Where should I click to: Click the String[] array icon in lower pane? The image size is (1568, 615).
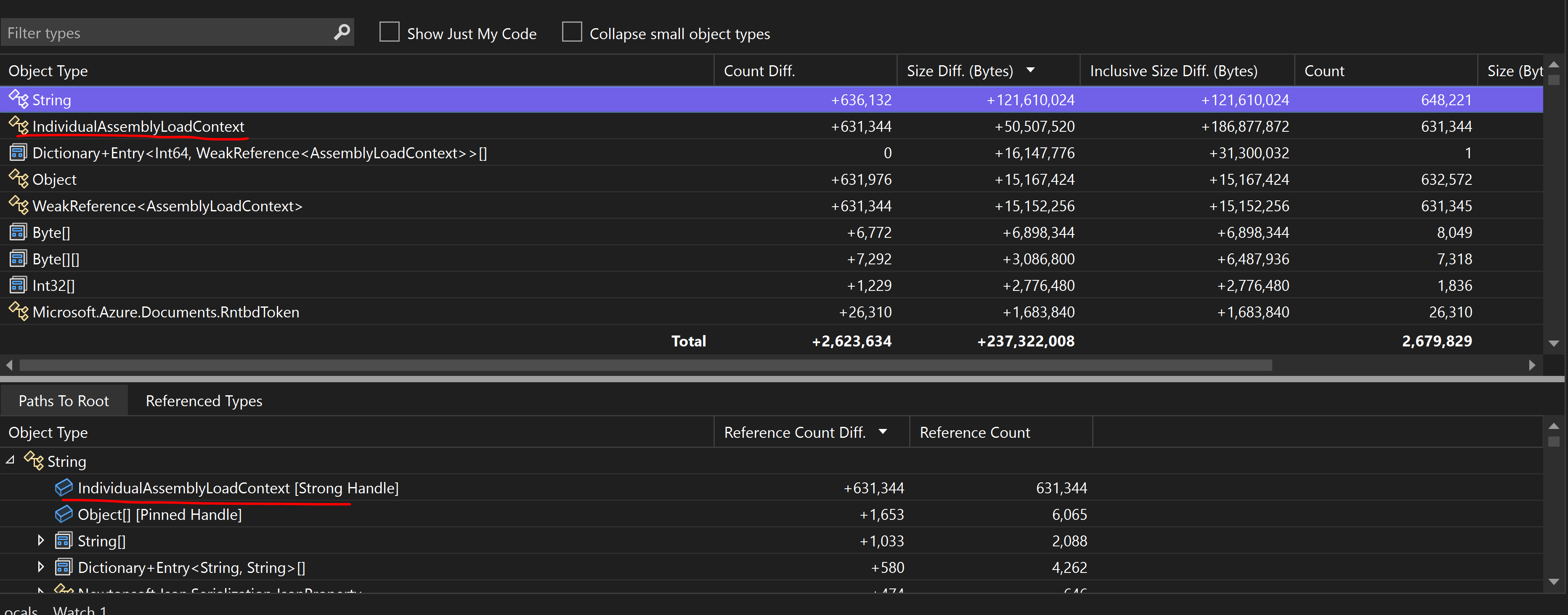64,540
